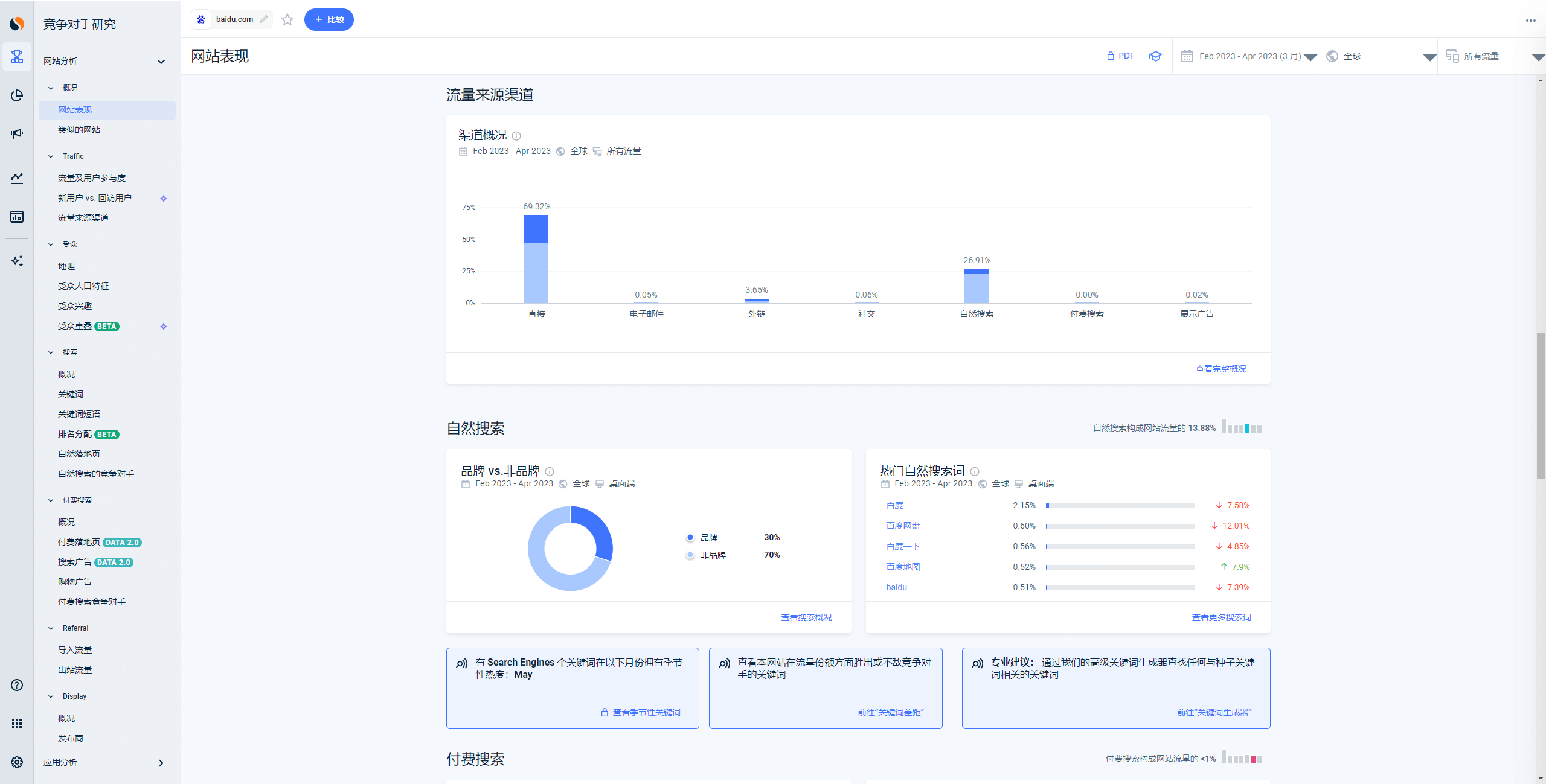
Task: Open the three-dot more options menu
Action: [1530, 21]
